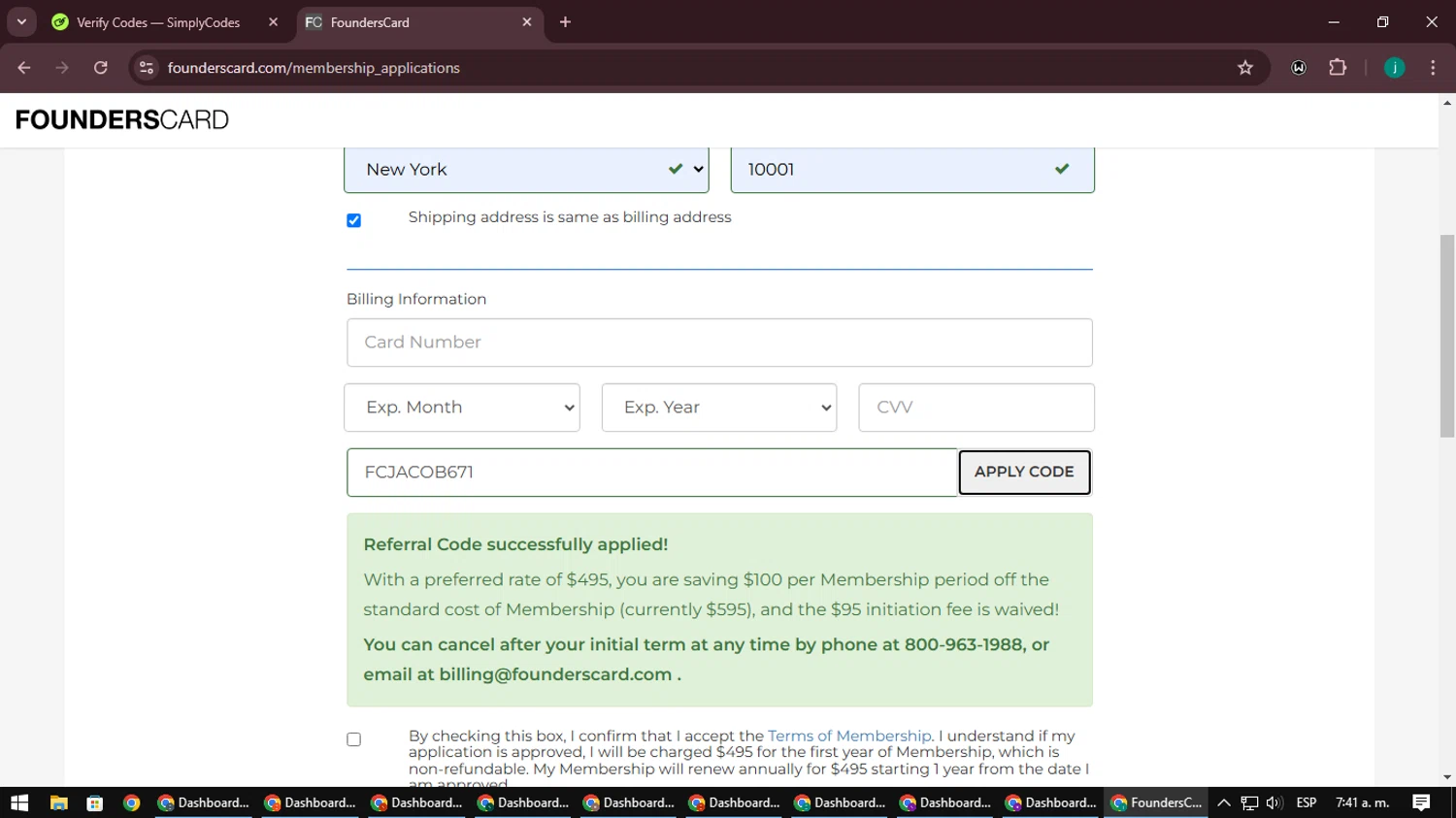Click into the CVV field

(976, 408)
